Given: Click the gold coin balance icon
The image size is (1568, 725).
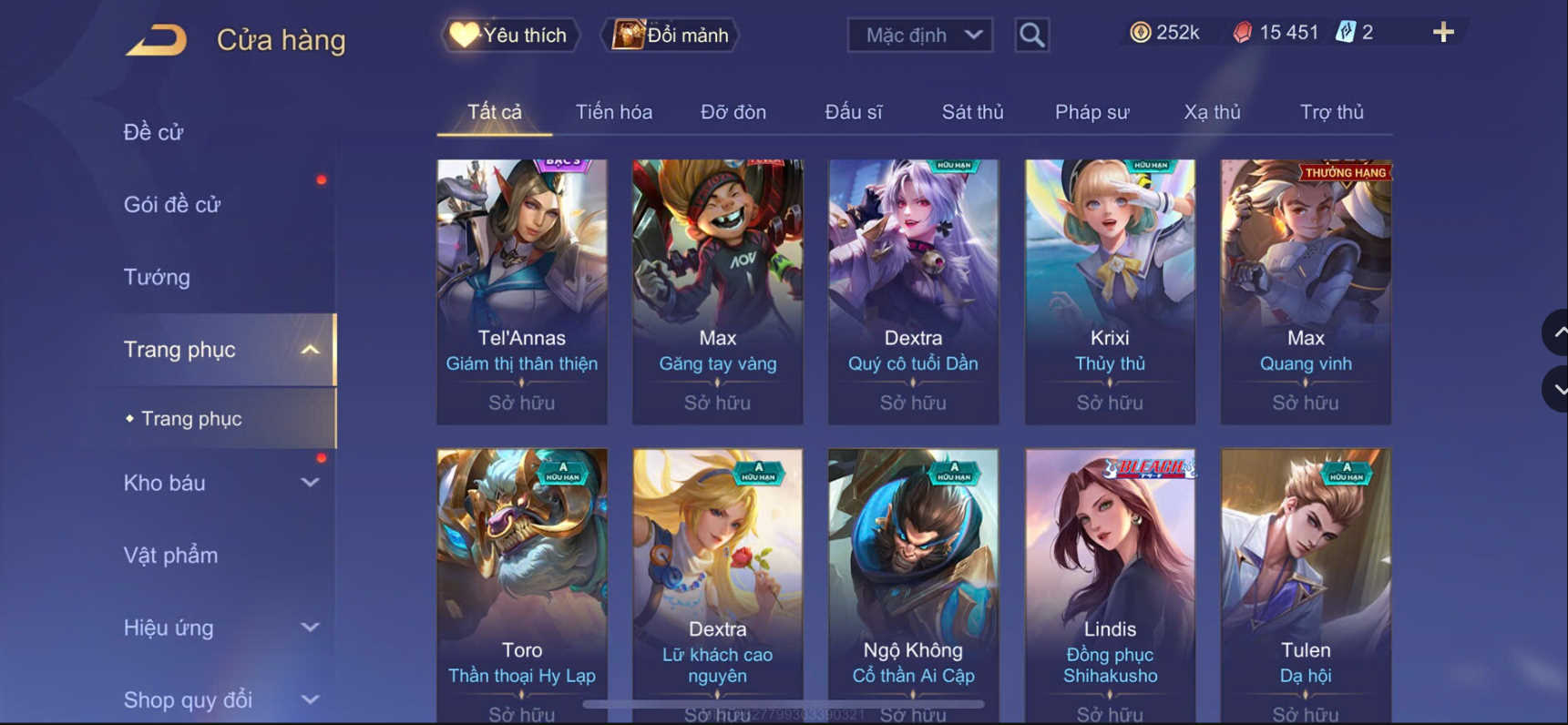Looking at the screenshot, I should (x=1140, y=33).
